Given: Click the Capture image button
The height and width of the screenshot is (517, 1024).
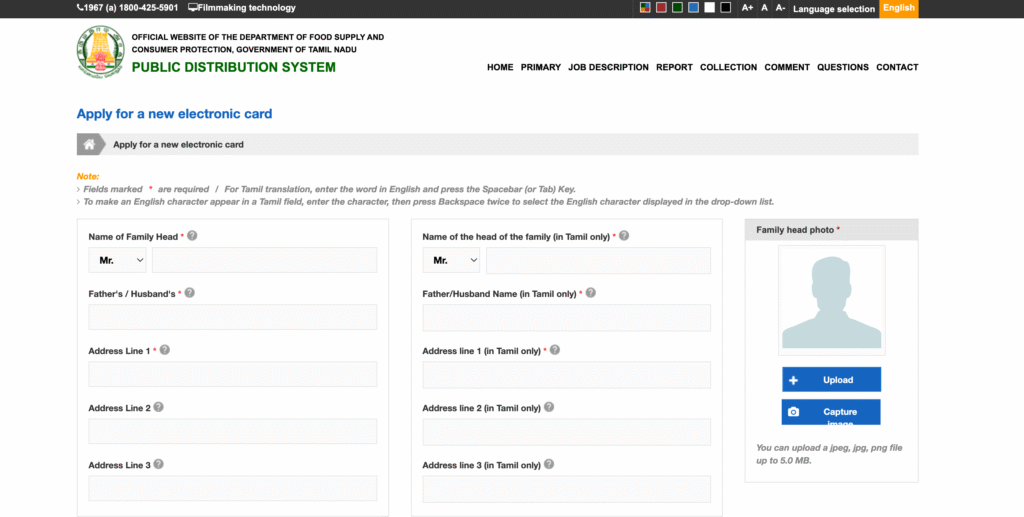Looking at the screenshot, I should tap(831, 412).
